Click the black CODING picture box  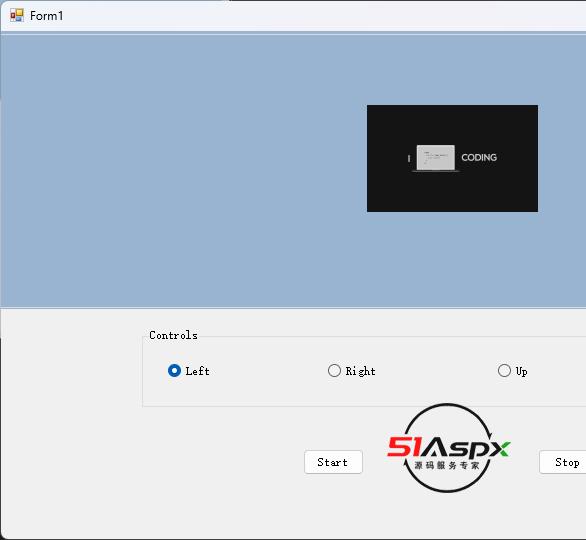tap(452, 158)
